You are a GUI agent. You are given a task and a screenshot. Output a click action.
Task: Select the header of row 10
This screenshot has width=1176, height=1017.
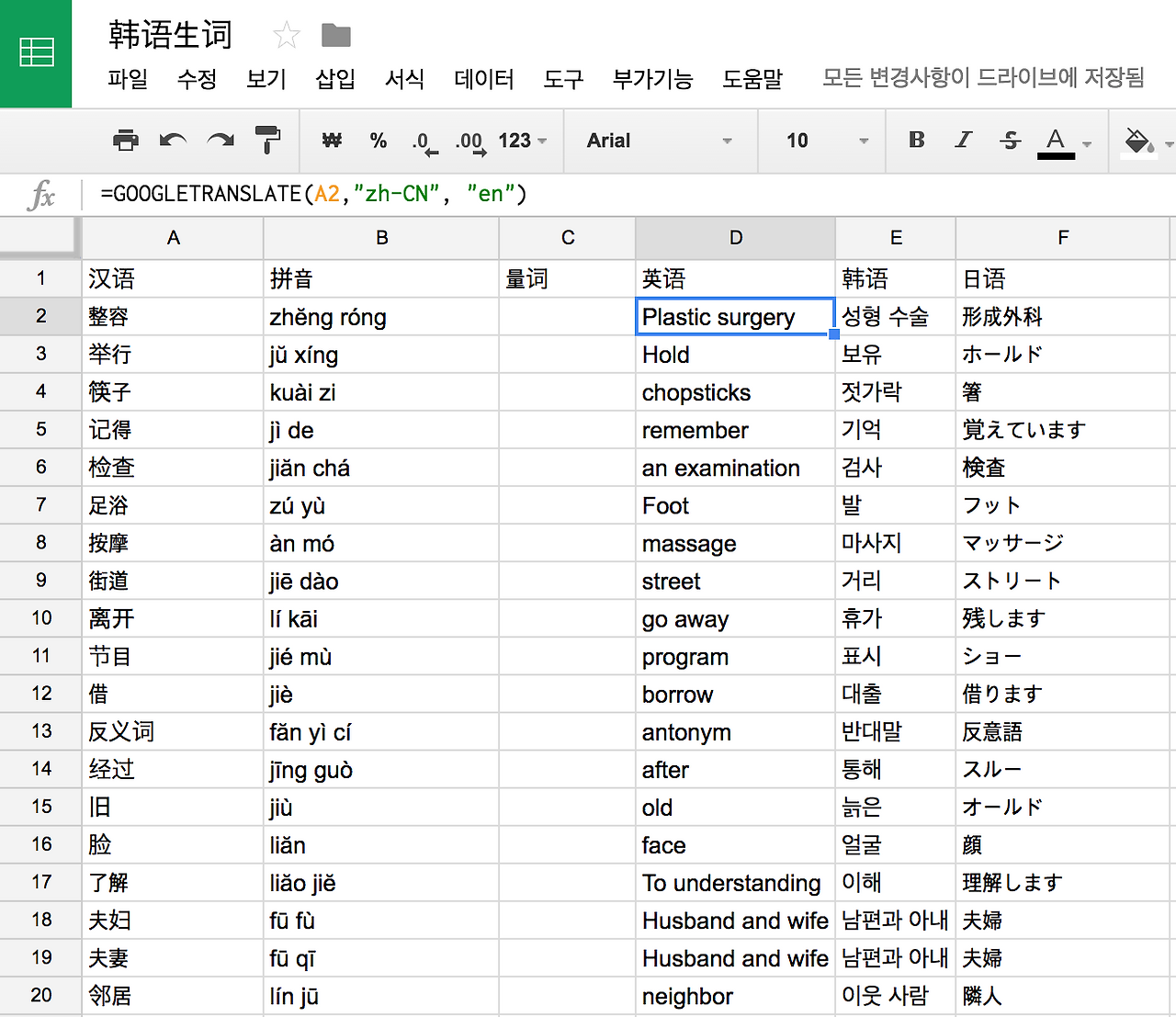(x=40, y=617)
